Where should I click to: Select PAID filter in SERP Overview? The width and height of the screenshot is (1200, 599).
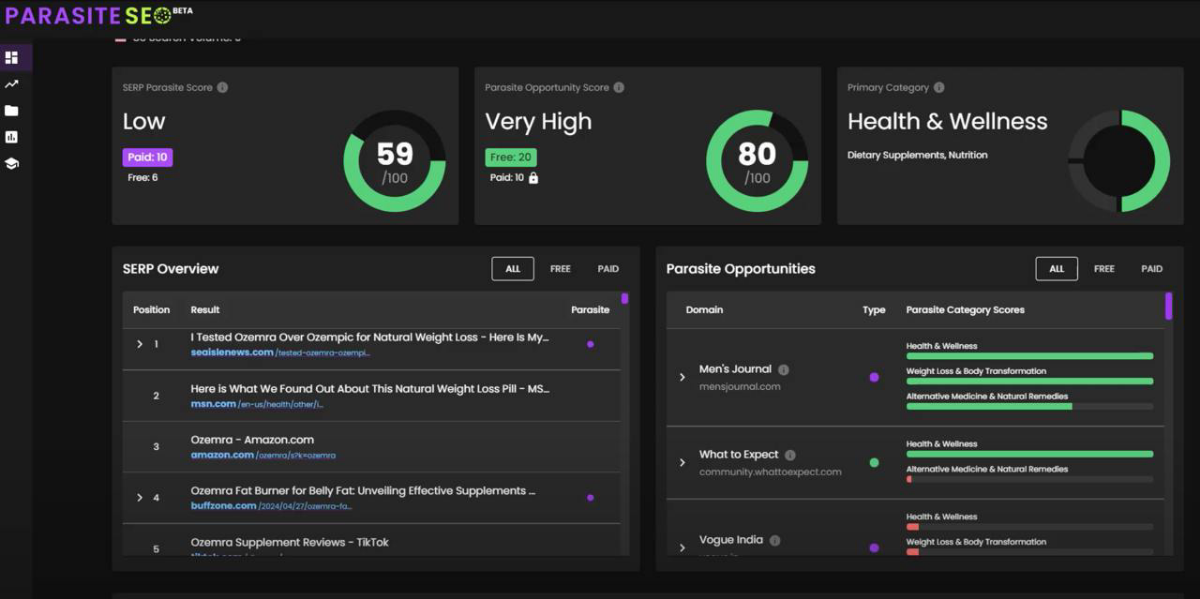pos(608,269)
